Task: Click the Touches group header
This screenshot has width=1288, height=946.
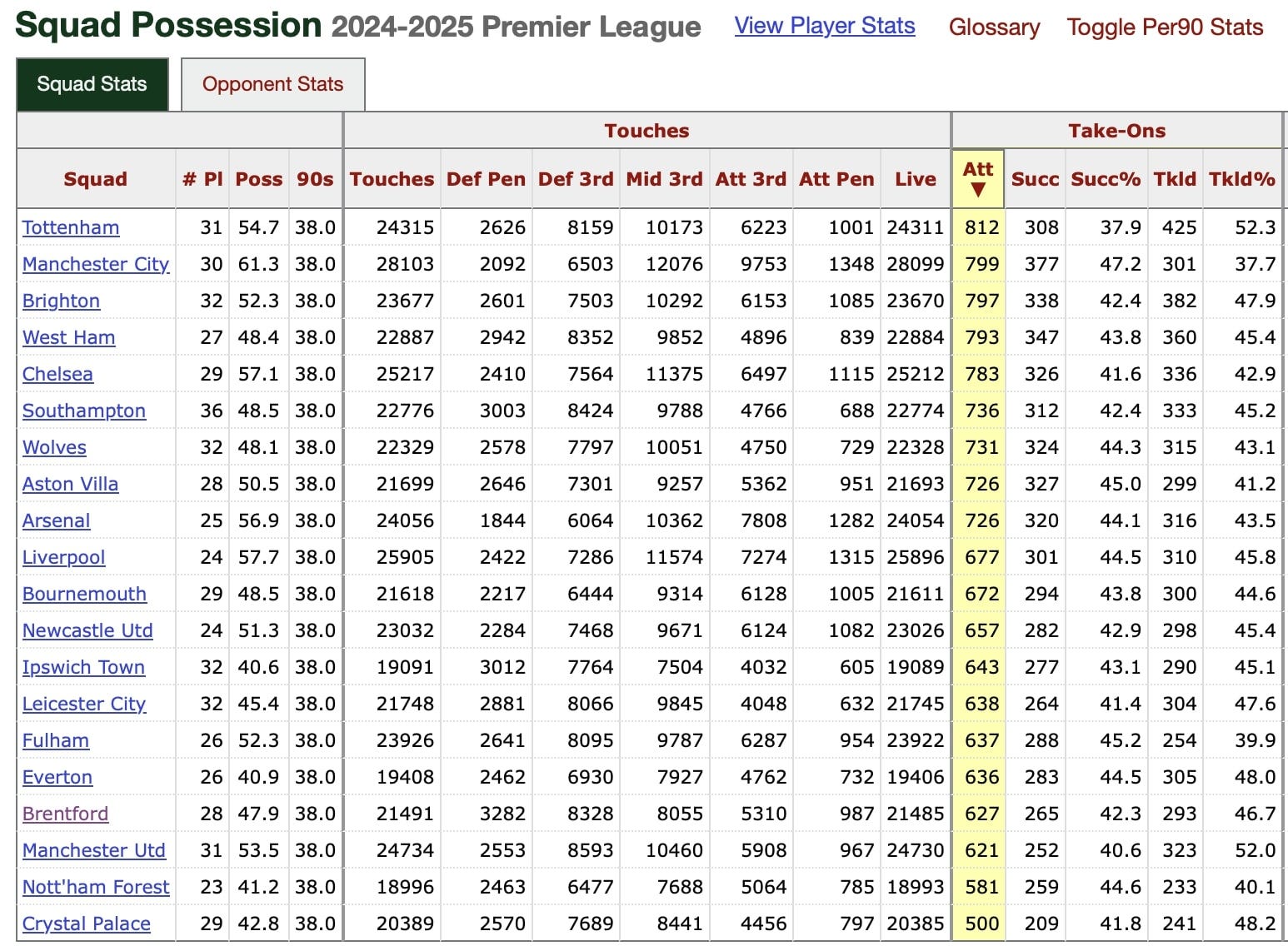Action: coord(647,131)
